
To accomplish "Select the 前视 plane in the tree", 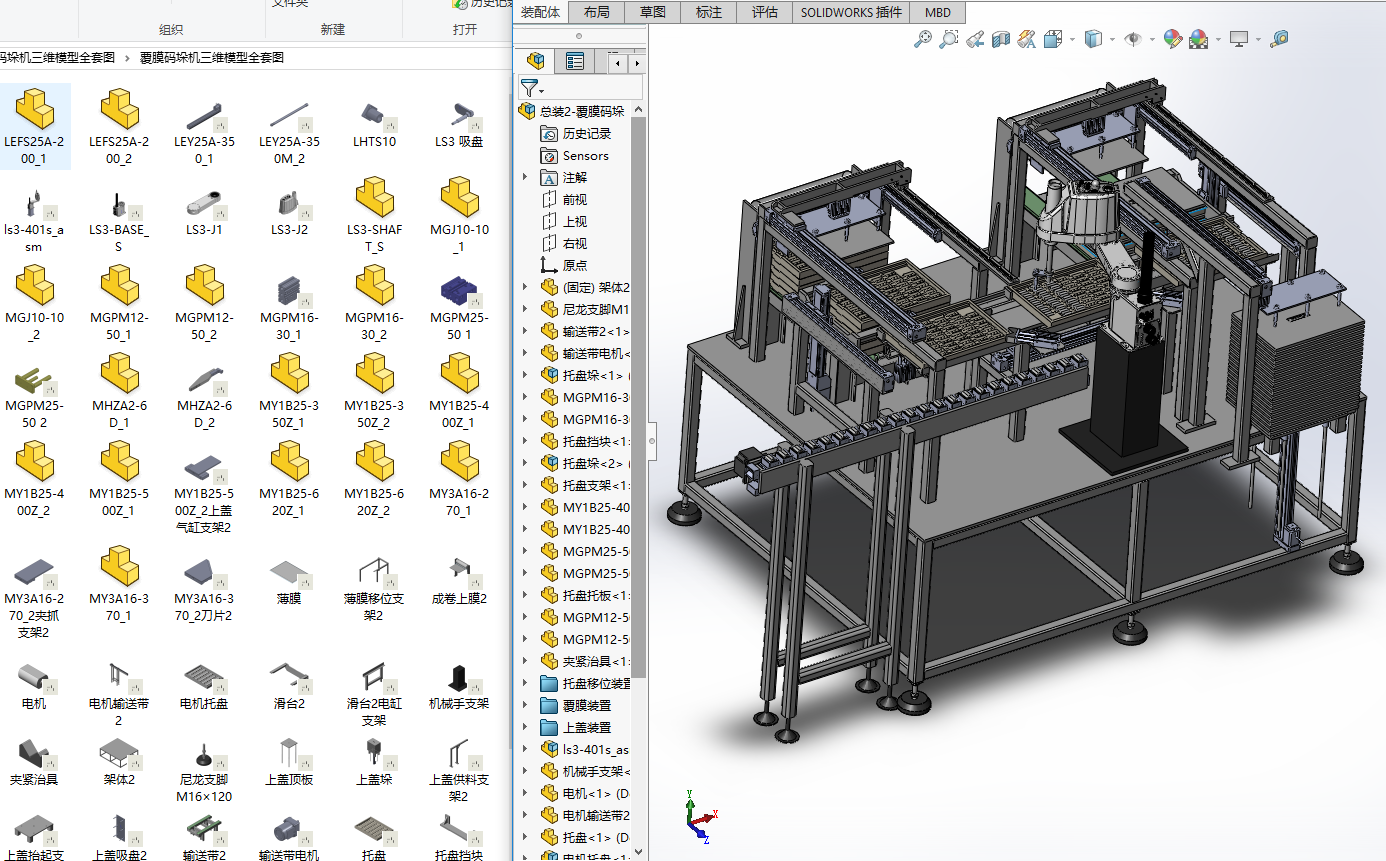I will coord(574,199).
